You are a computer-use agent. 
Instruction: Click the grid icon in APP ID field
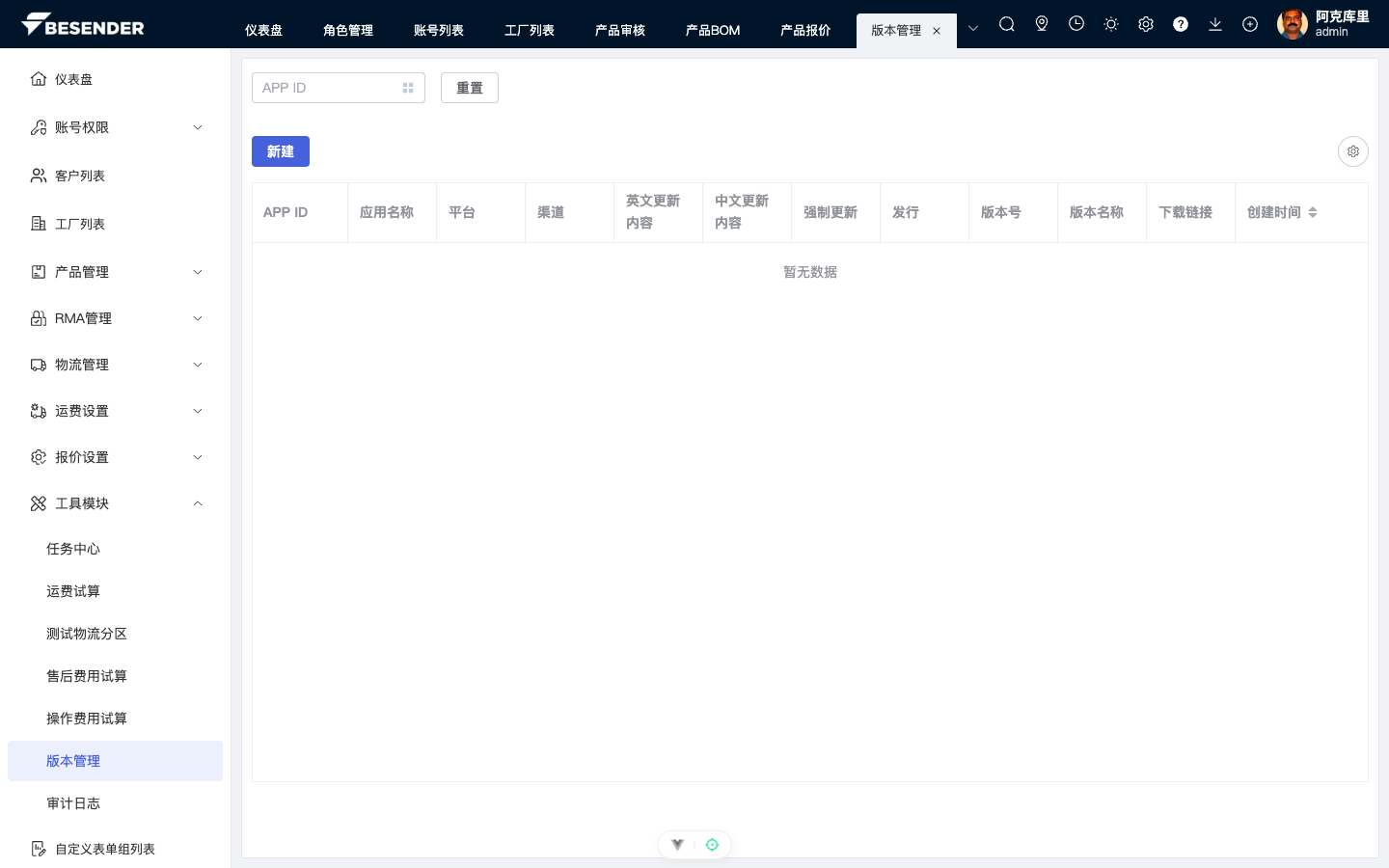coord(408,88)
